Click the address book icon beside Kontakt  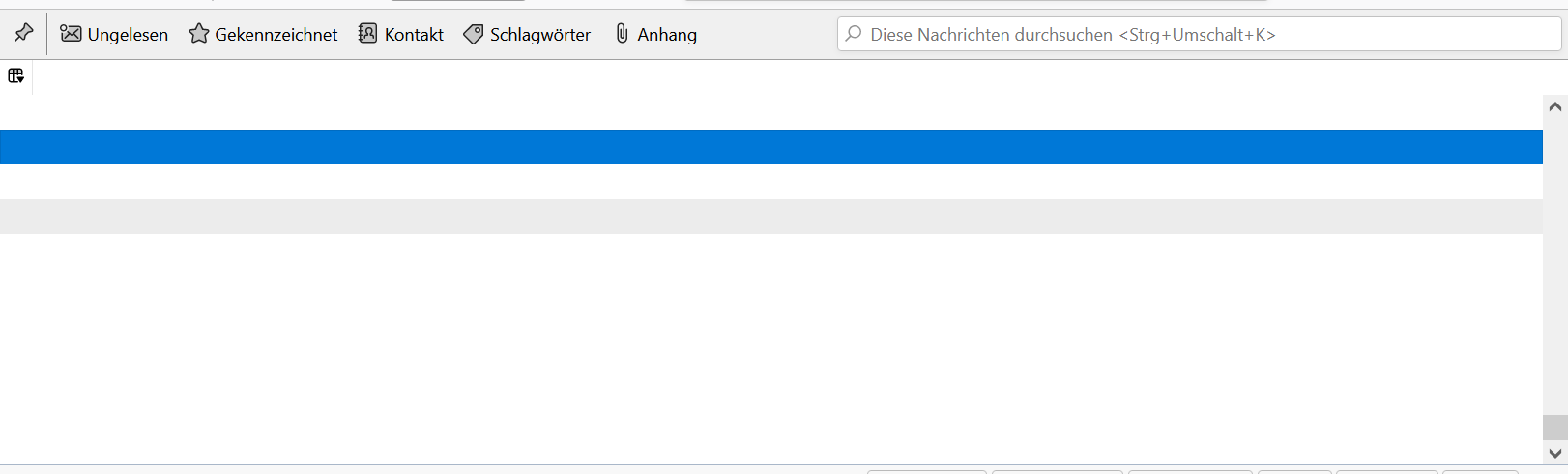pos(367,34)
